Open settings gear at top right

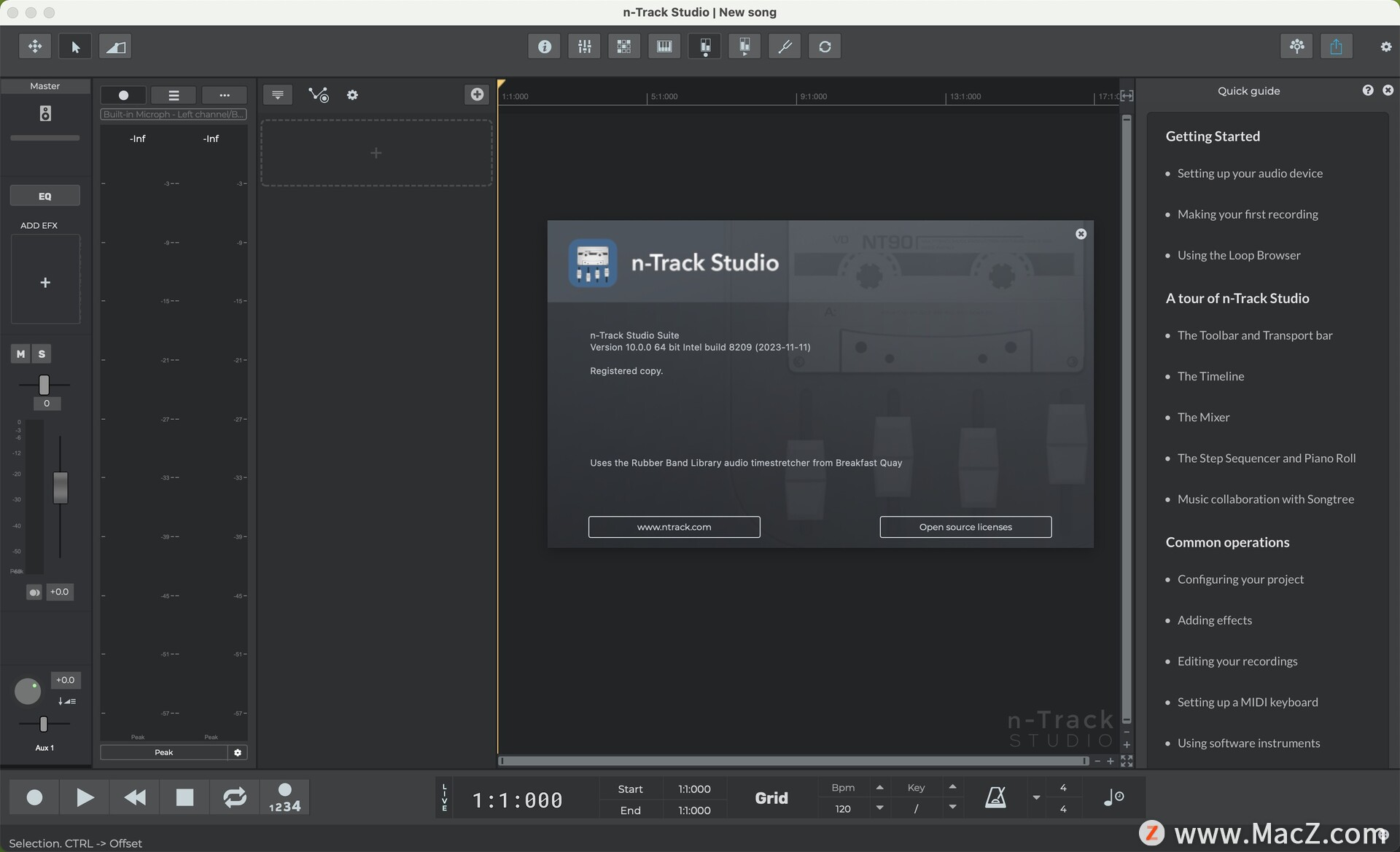coord(1385,47)
